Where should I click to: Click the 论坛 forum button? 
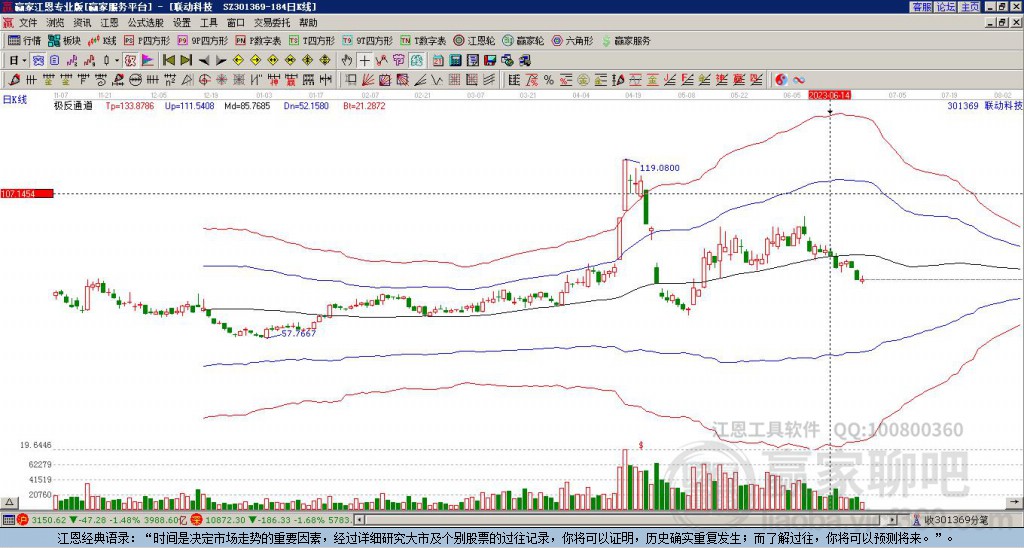pos(945,7)
